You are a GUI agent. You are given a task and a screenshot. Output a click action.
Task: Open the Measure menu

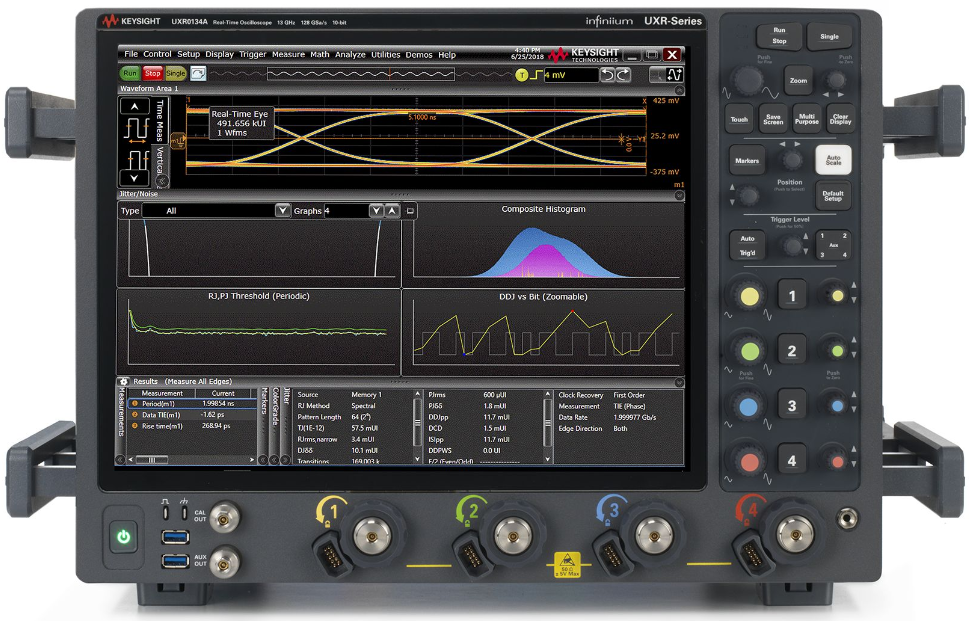point(288,55)
